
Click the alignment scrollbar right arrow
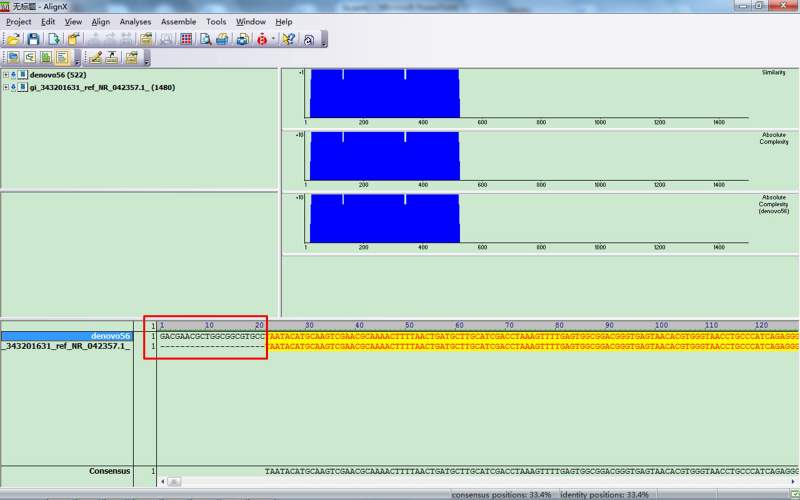tap(794, 482)
